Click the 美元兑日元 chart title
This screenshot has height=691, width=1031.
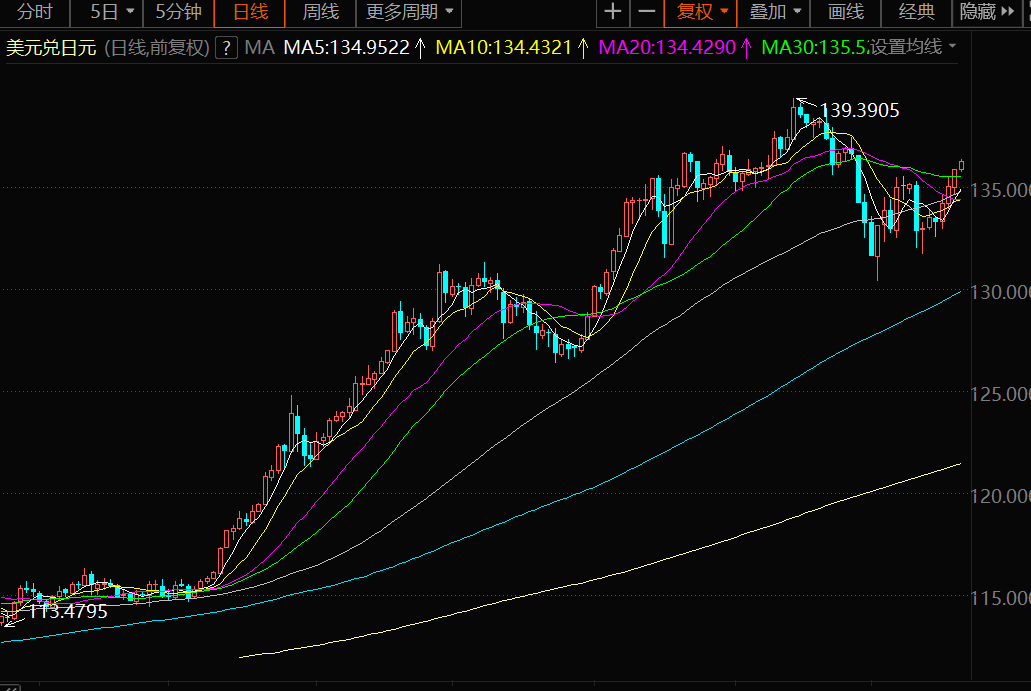51,48
